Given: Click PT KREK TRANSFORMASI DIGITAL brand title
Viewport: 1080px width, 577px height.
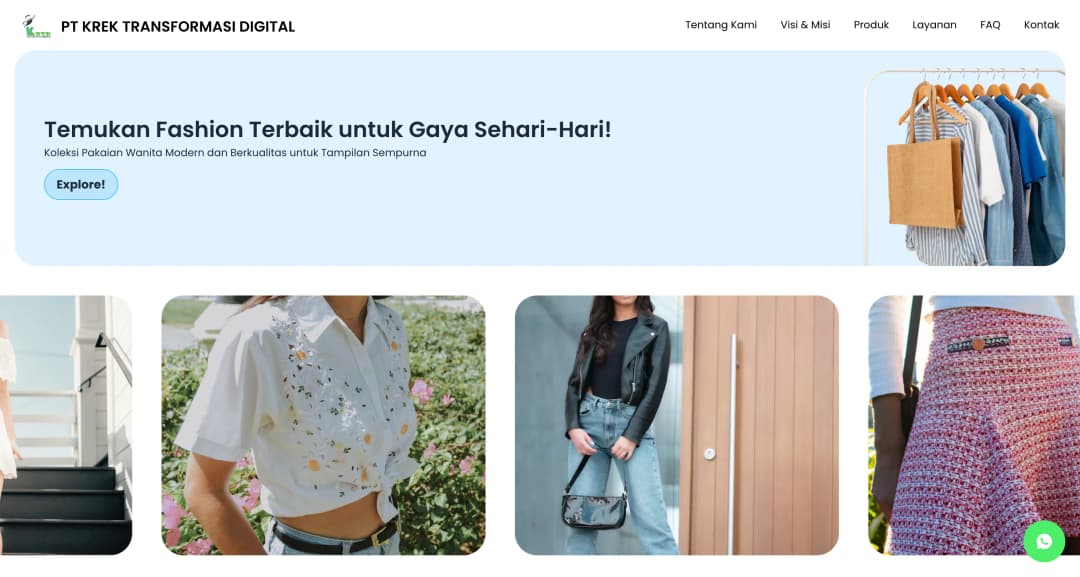Looking at the screenshot, I should click(178, 27).
